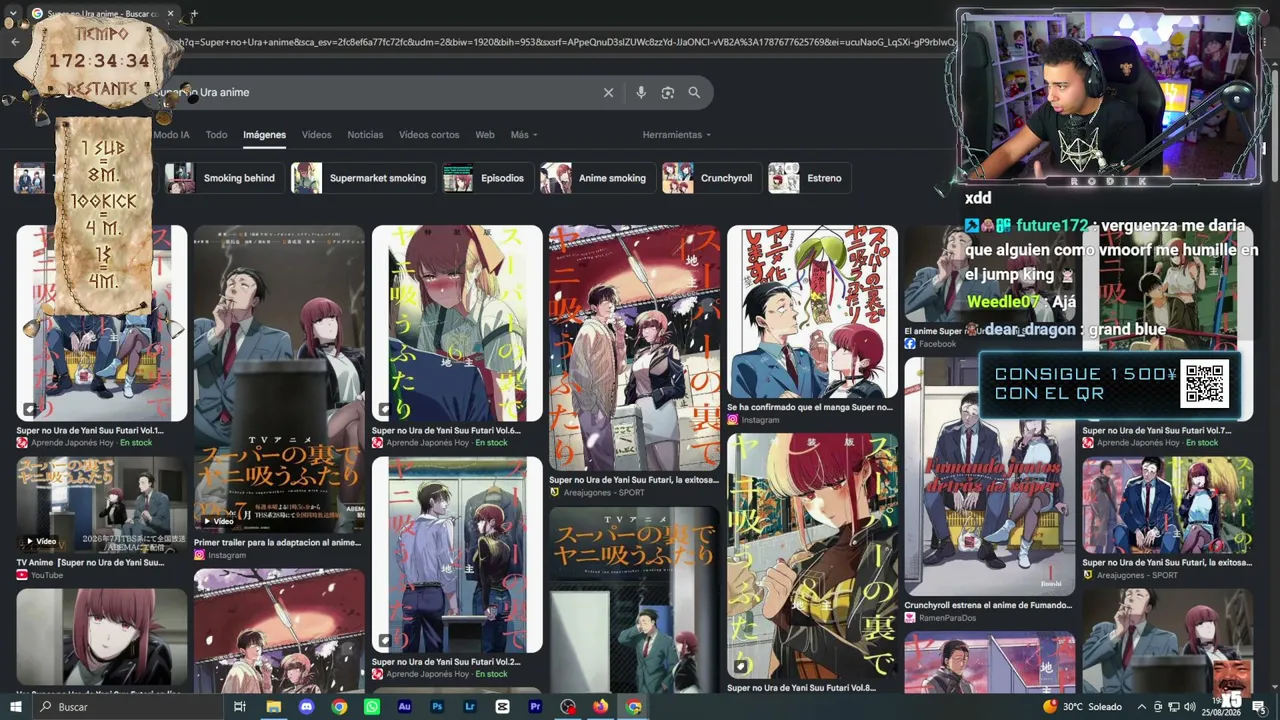Open WhatsApp from the taskbar
Image resolution: width=1280 pixels, height=720 pixels.
click(x=372, y=707)
